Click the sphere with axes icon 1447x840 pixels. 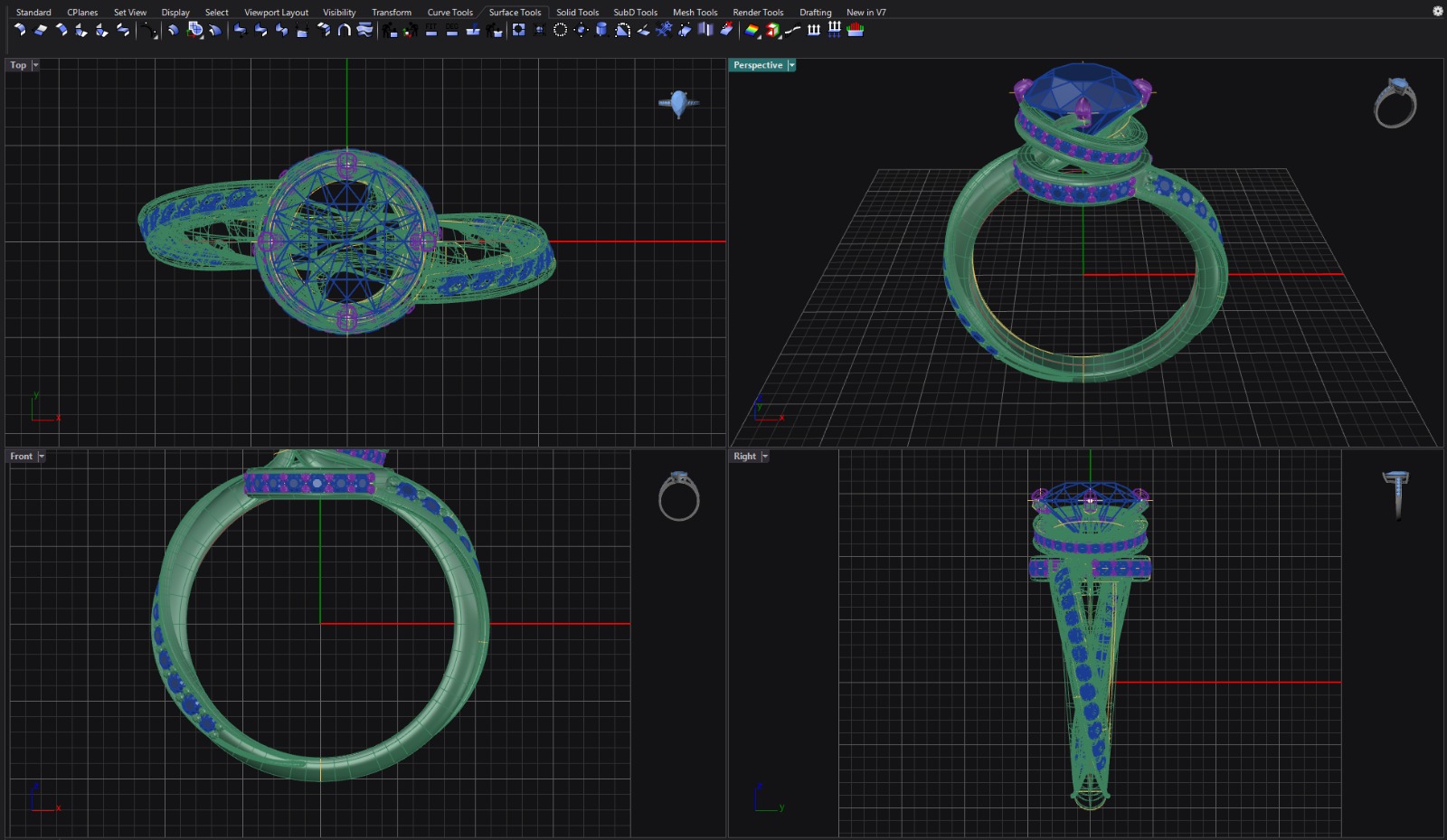pyautogui.click(x=195, y=30)
